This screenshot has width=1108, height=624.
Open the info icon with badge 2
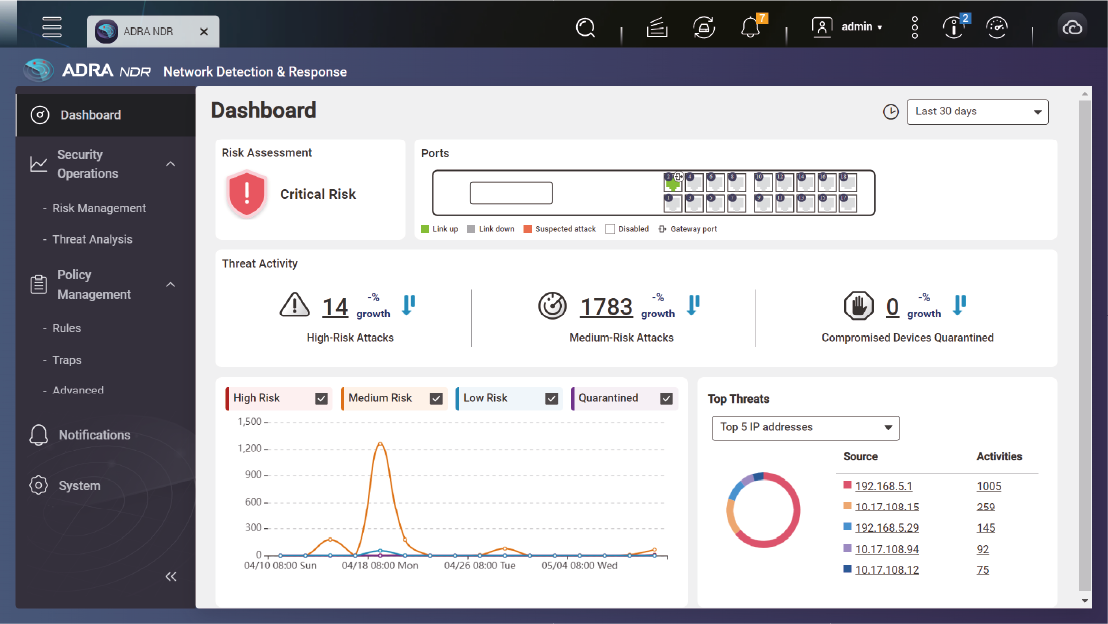pos(953,28)
